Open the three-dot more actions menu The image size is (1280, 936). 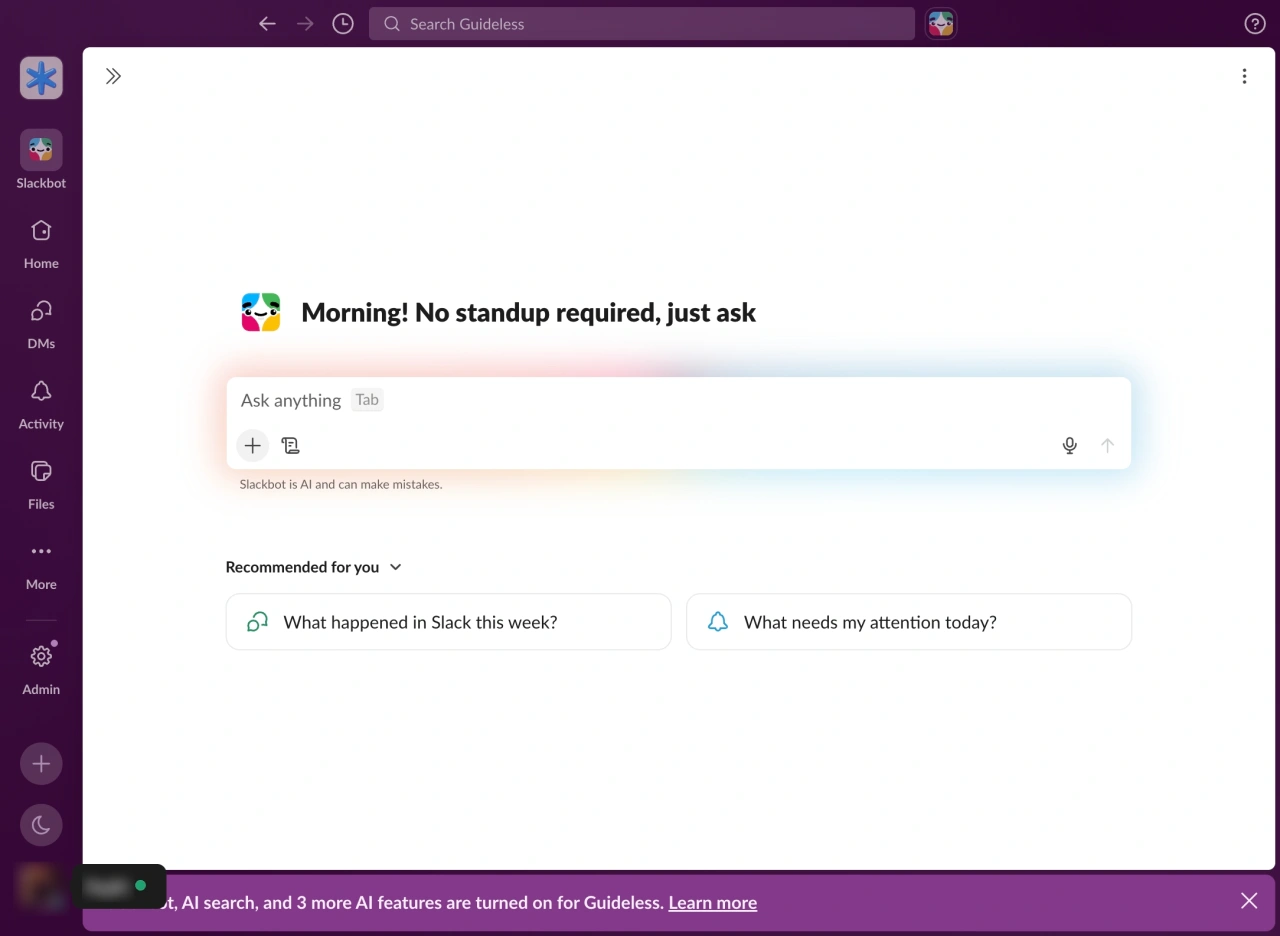(1244, 76)
